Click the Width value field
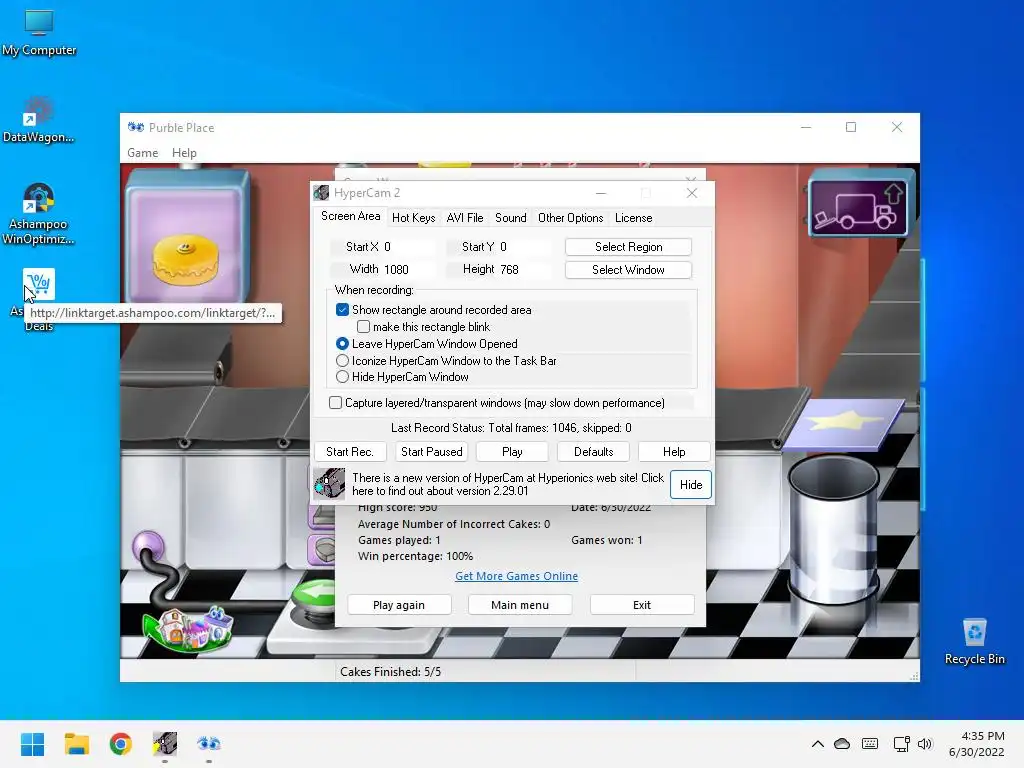 pyautogui.click(x=408, y=269)
